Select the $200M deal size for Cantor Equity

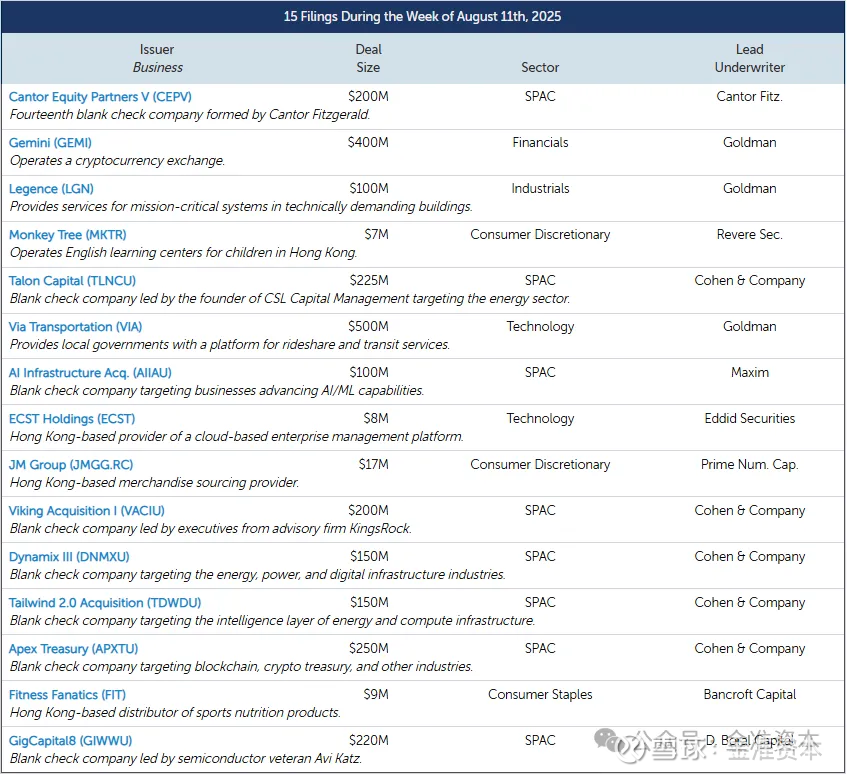(368, 96)
